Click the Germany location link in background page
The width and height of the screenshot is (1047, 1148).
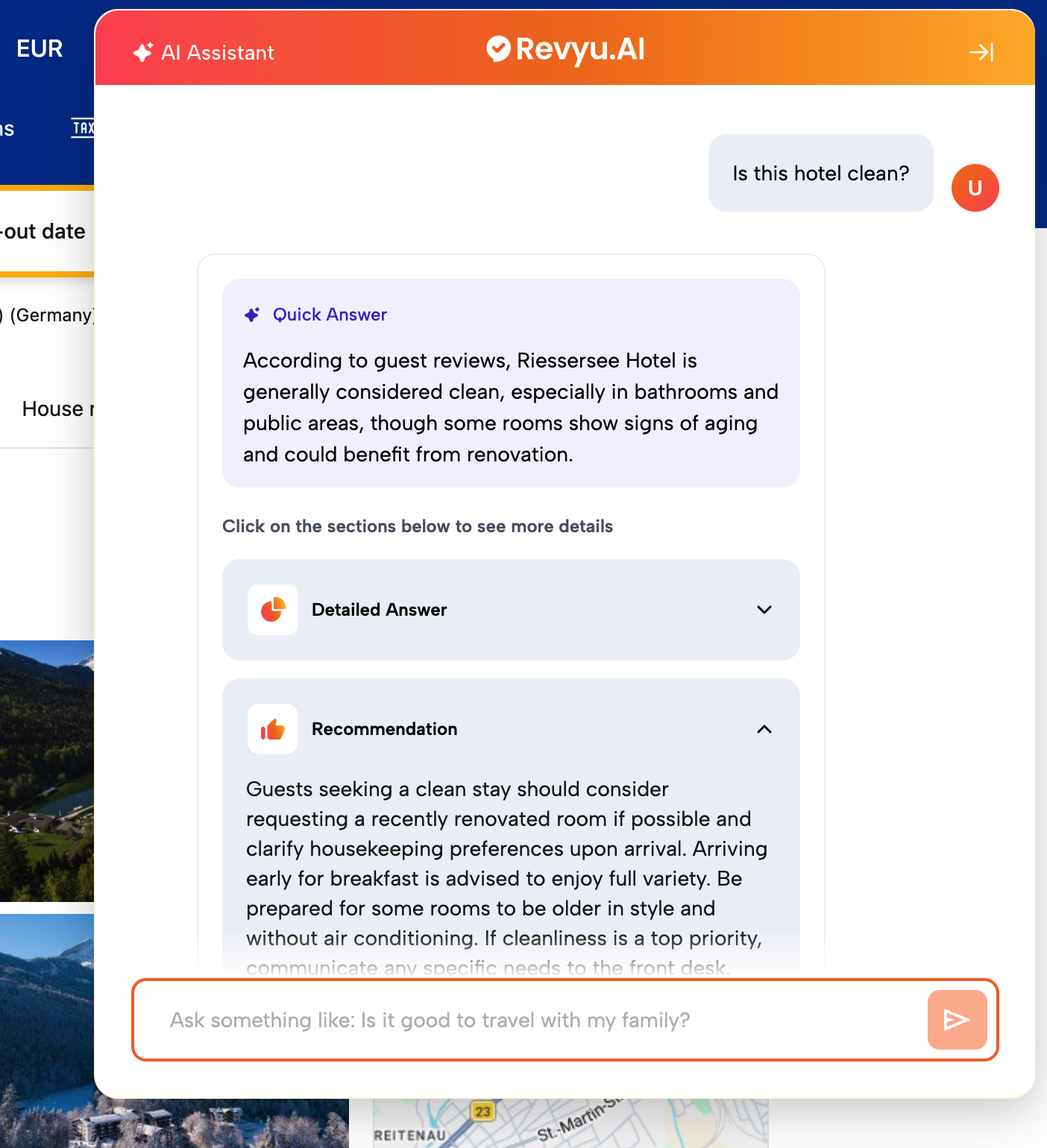47,315
